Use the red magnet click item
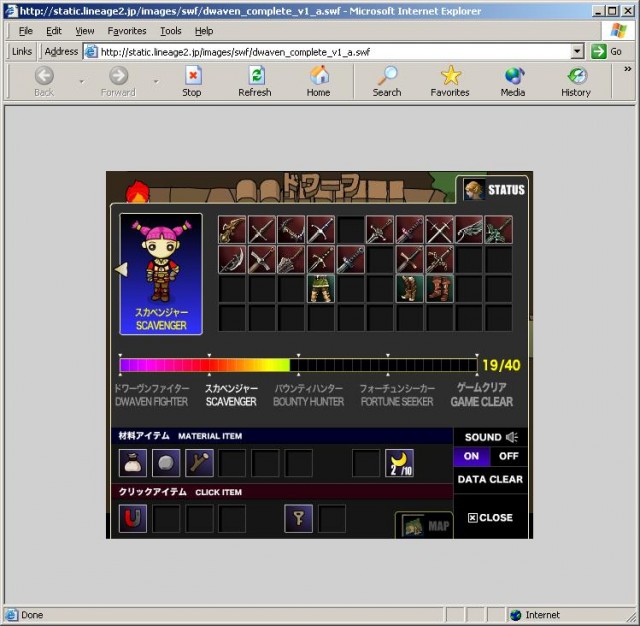 pyautogui.click(x=133, y=518)
